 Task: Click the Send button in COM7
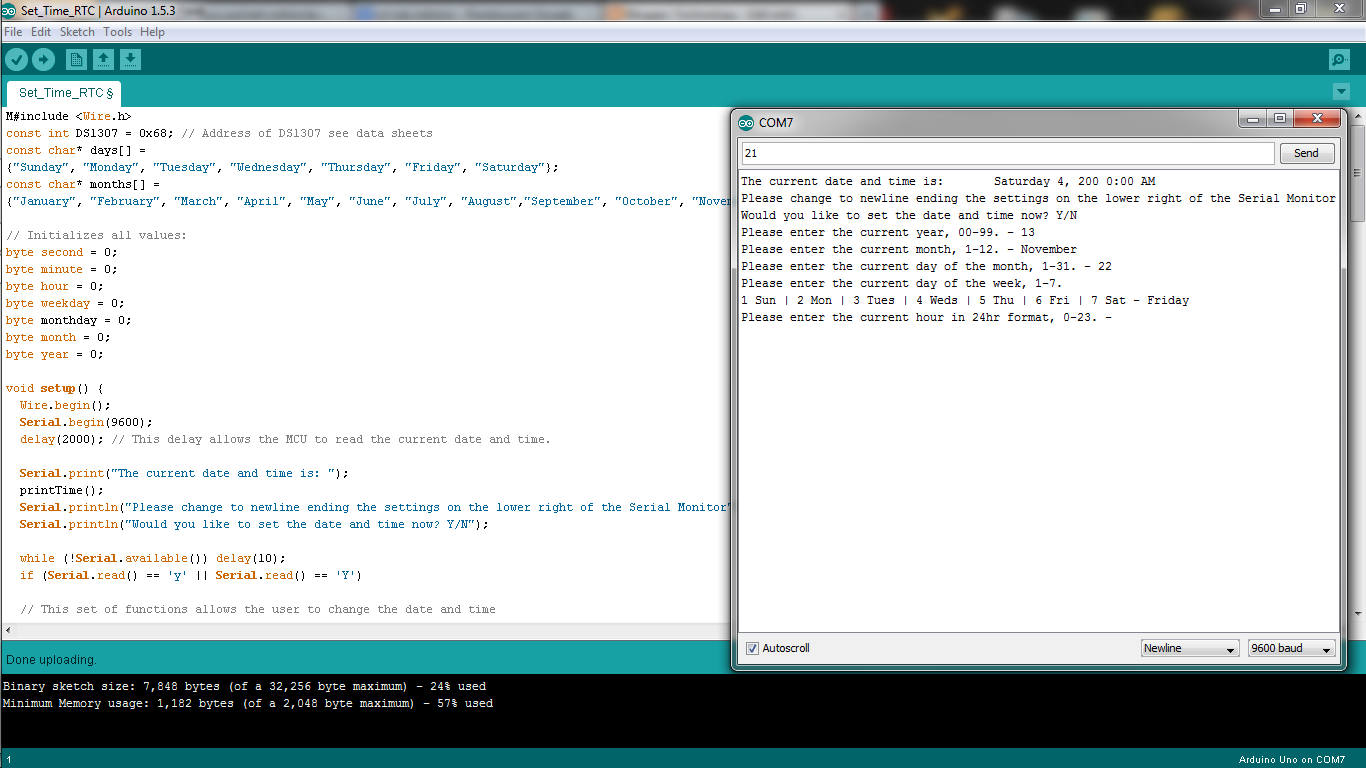pyautogui.click(x=1306, y=154)
